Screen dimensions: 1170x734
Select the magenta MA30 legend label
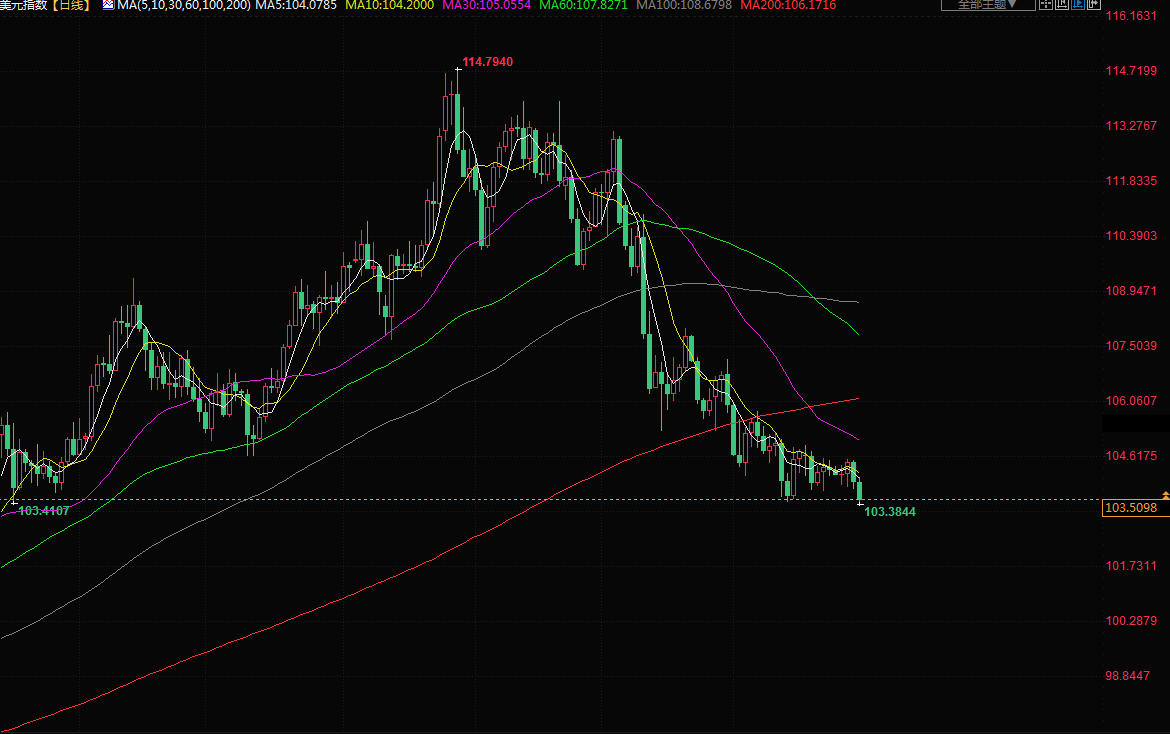[x=486, y=5]
